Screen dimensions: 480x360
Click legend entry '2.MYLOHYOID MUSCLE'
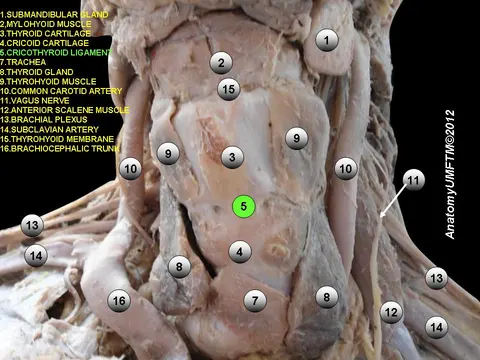coord(46,24)
